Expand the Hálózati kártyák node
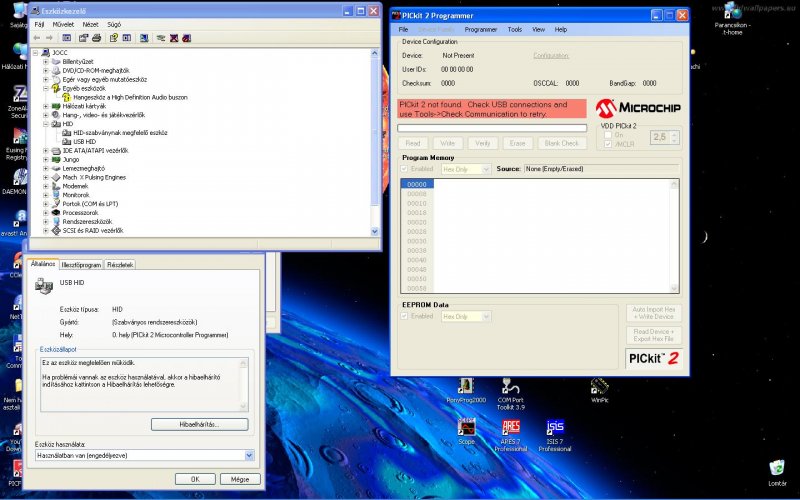This screenshot has height=500, width=800. point(46,106)
